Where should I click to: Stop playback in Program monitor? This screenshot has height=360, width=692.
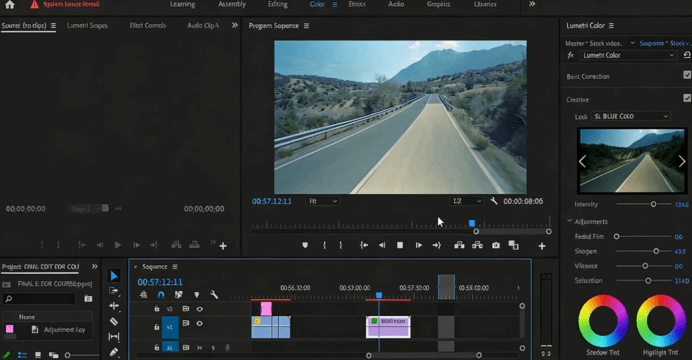pyautogui.click(x=400, y=245)
